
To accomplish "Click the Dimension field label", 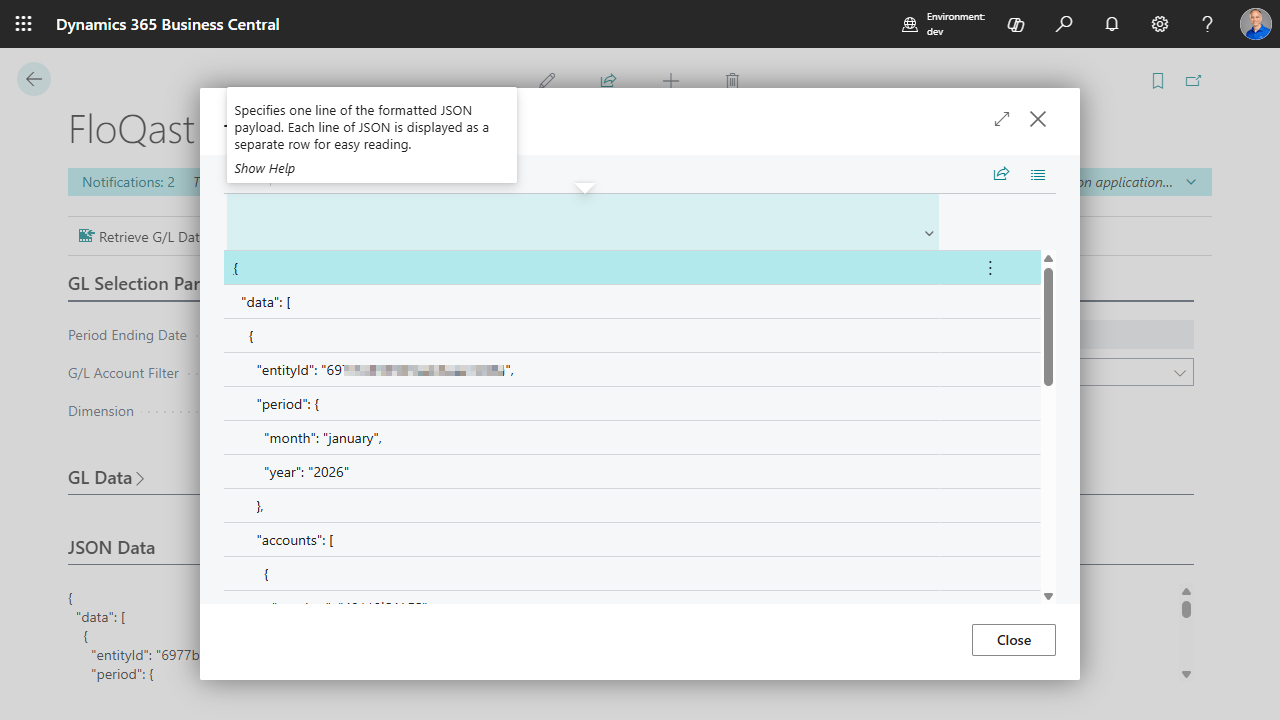I will 101,411.
